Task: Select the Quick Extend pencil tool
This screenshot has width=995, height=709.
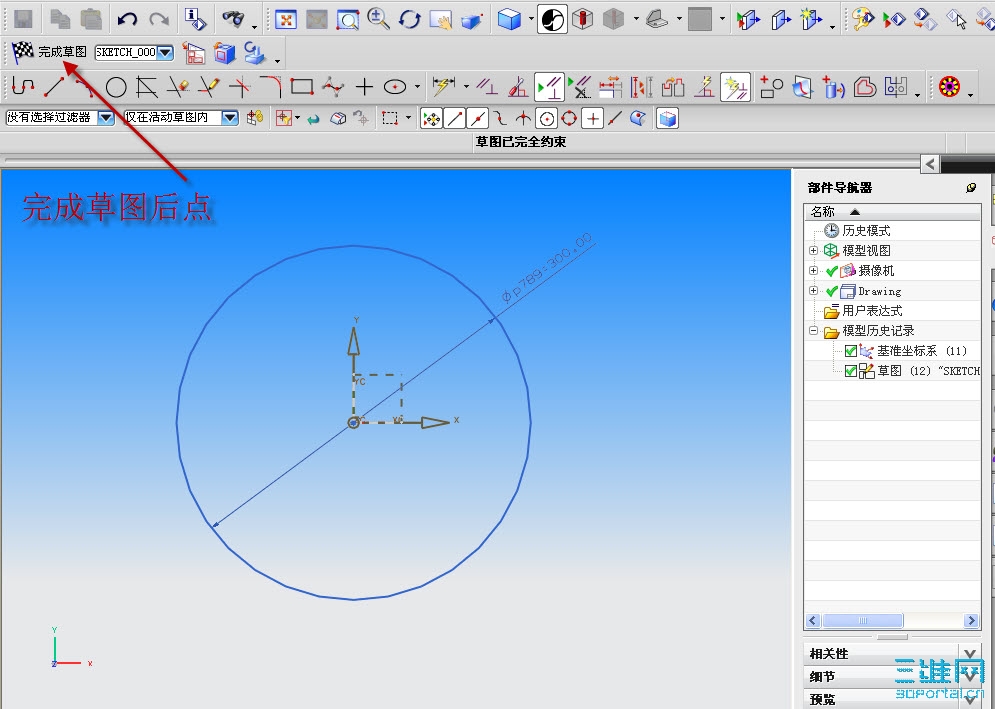Action: click(209, 87)
